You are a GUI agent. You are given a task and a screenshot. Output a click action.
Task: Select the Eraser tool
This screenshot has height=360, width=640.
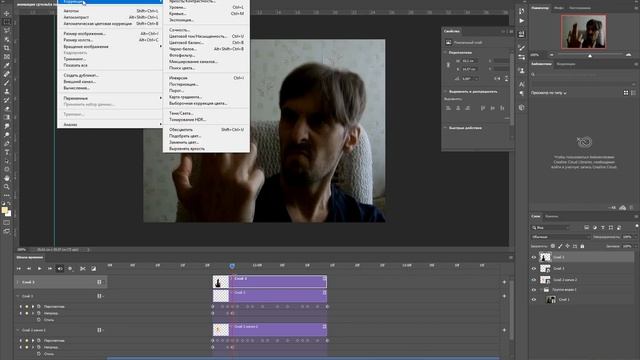(7, 109)
